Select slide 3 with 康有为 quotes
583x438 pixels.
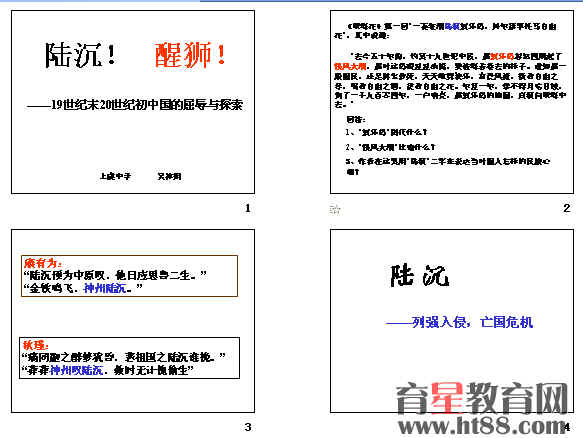[133, 321]
